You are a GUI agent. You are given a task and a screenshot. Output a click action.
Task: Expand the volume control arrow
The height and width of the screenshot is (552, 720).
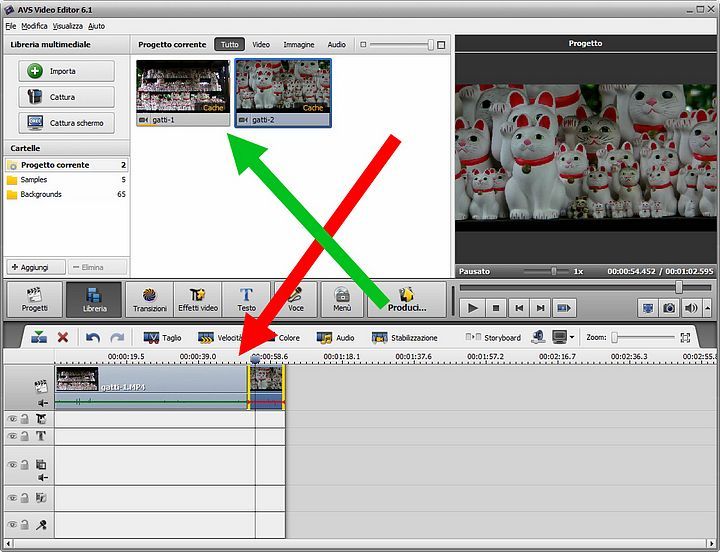(x=708, y=308)
